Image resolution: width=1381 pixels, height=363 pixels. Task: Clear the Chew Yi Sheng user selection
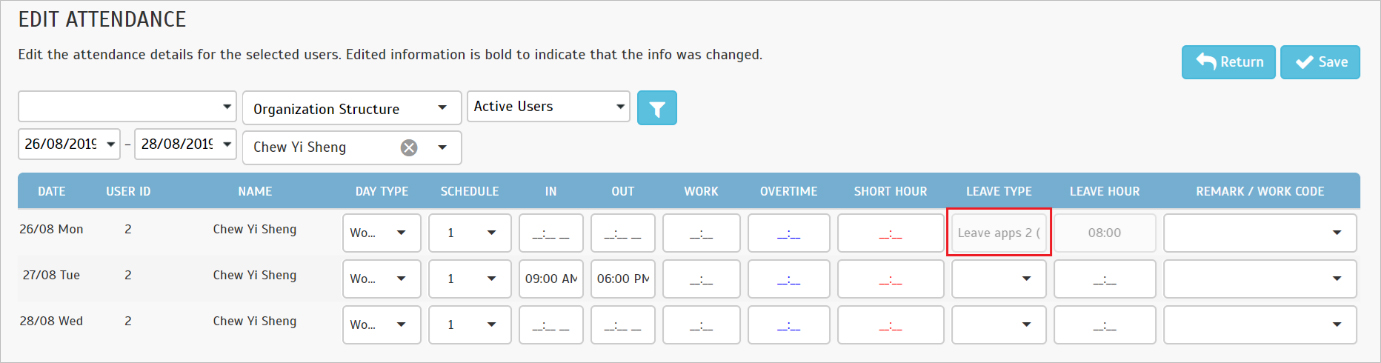[409, 147]
